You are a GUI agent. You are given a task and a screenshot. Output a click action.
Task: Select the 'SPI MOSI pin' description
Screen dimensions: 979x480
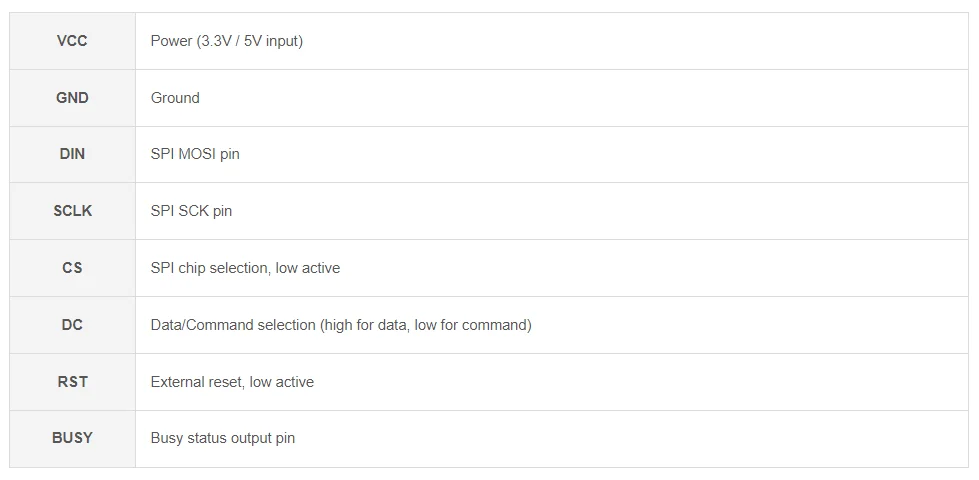[195, 154]
